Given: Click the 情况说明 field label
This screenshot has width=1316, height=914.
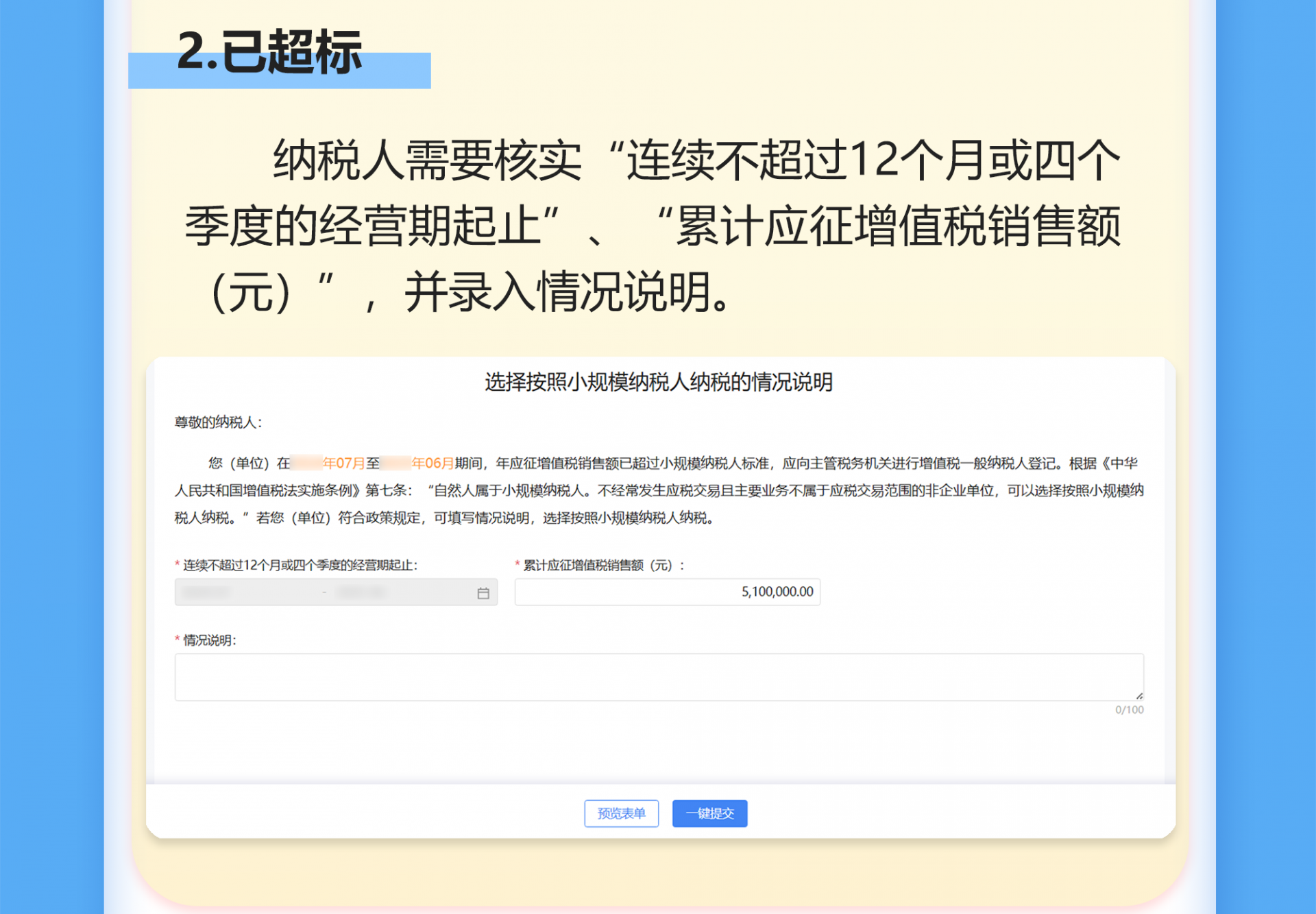Looking at the screenshot, I should click(x=209, y=640).
